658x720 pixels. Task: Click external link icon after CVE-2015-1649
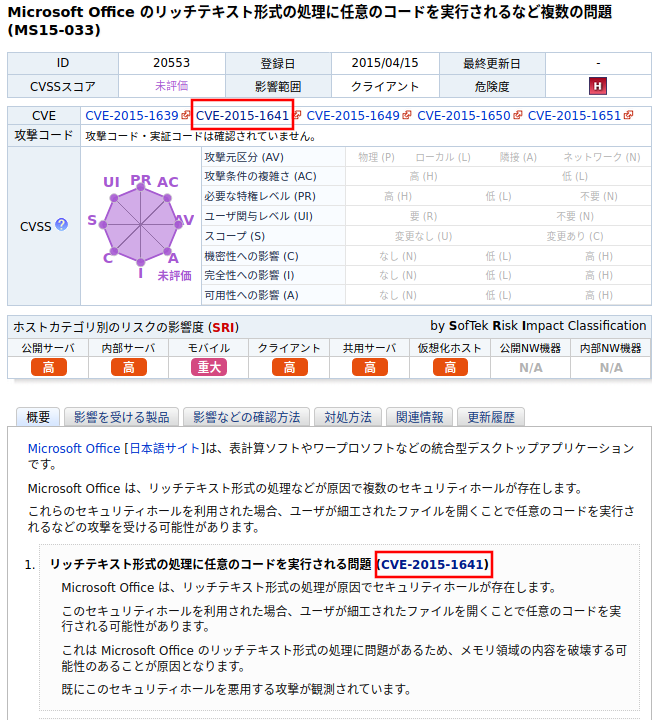pos(407,115)
